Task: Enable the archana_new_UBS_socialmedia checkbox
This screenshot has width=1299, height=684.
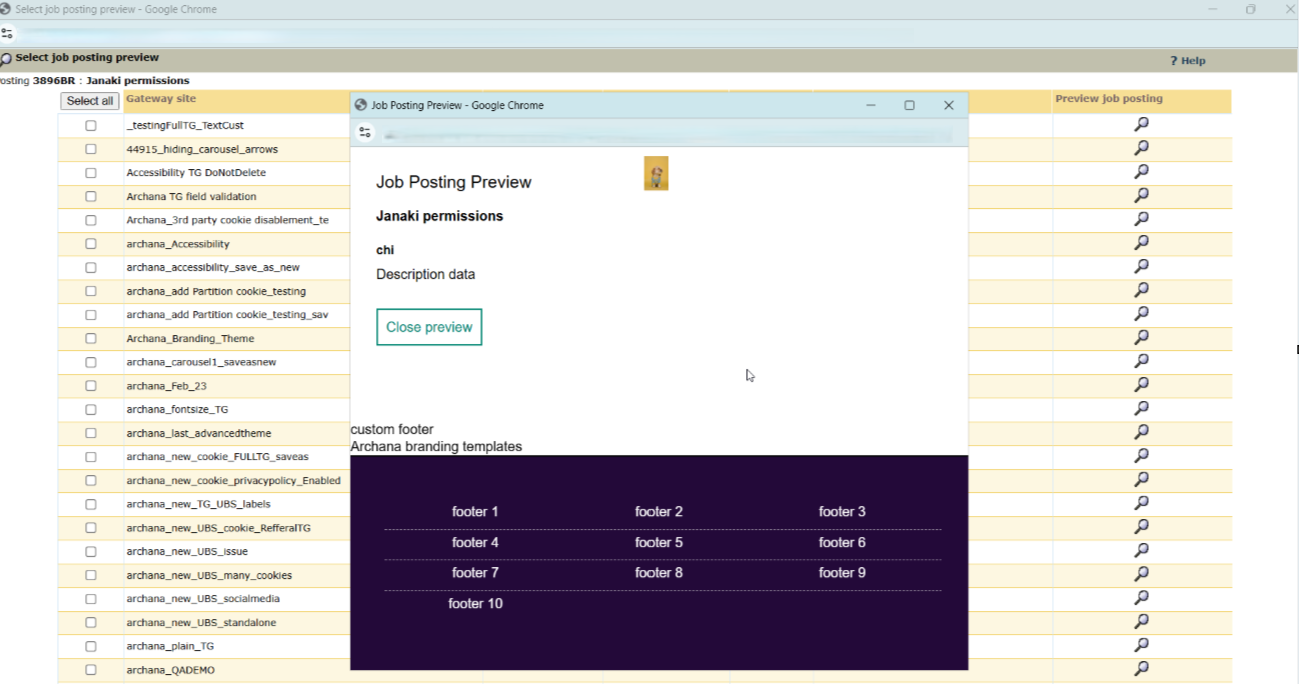Action: 91,599
